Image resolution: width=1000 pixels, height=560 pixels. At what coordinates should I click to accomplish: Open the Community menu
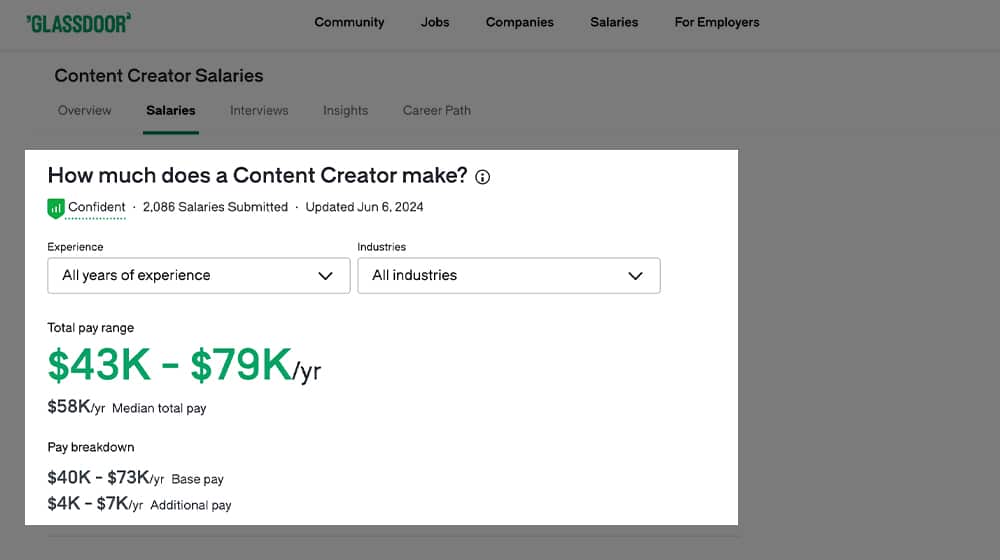(x=349, y=22)
